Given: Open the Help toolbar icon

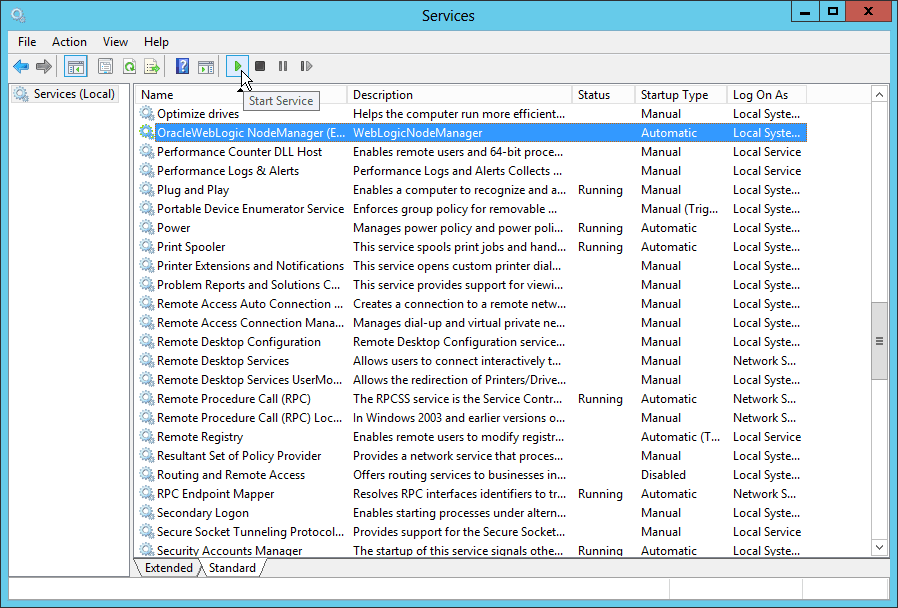Looking at the screenshot, I should [182, 66].
